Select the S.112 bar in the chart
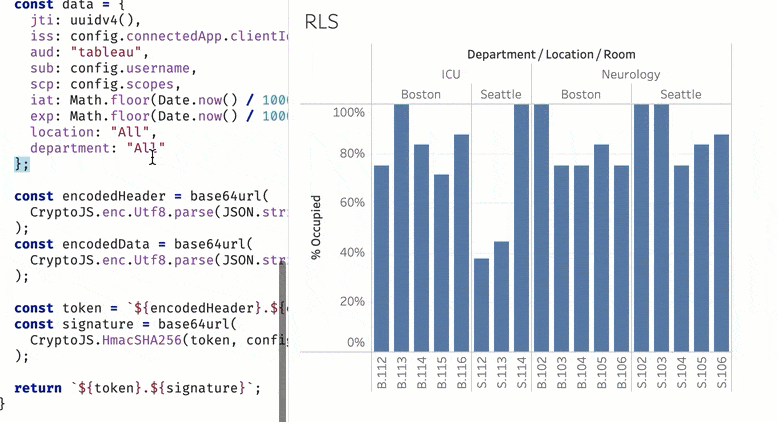This screenshot has height=422, width=778. [481, 304]
